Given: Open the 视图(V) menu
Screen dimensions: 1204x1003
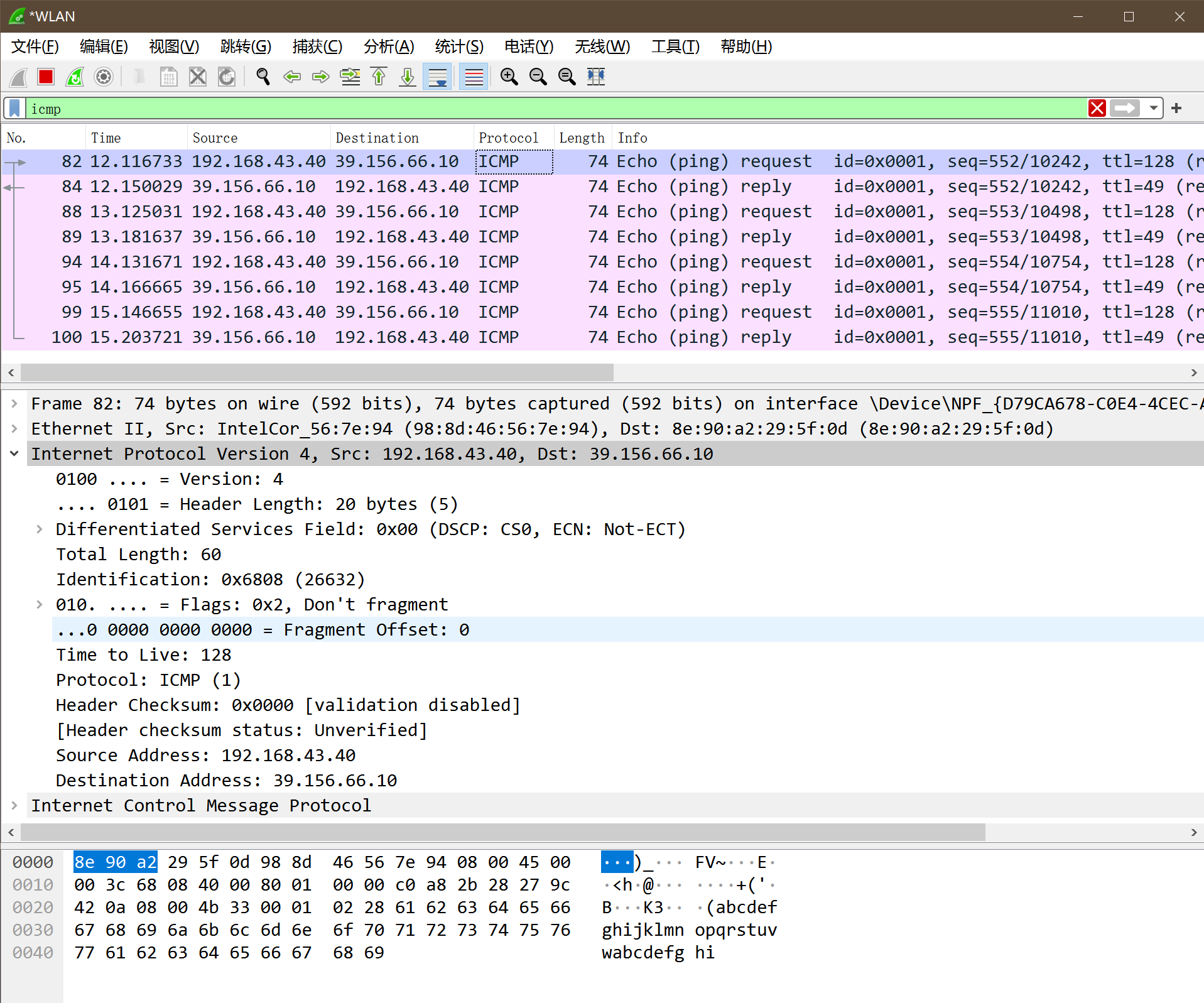Looking at the screenshot, I should click(x=174, y=46).
